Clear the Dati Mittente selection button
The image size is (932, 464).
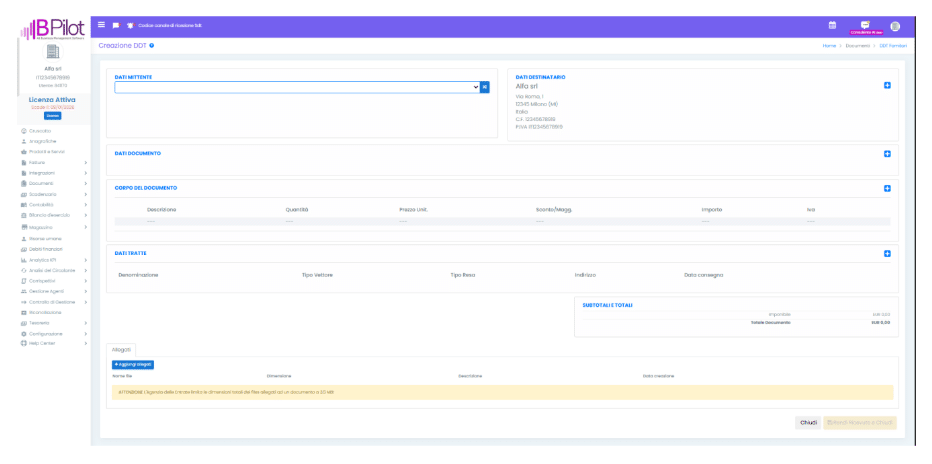pyautogui.click(x=485, y=87)
